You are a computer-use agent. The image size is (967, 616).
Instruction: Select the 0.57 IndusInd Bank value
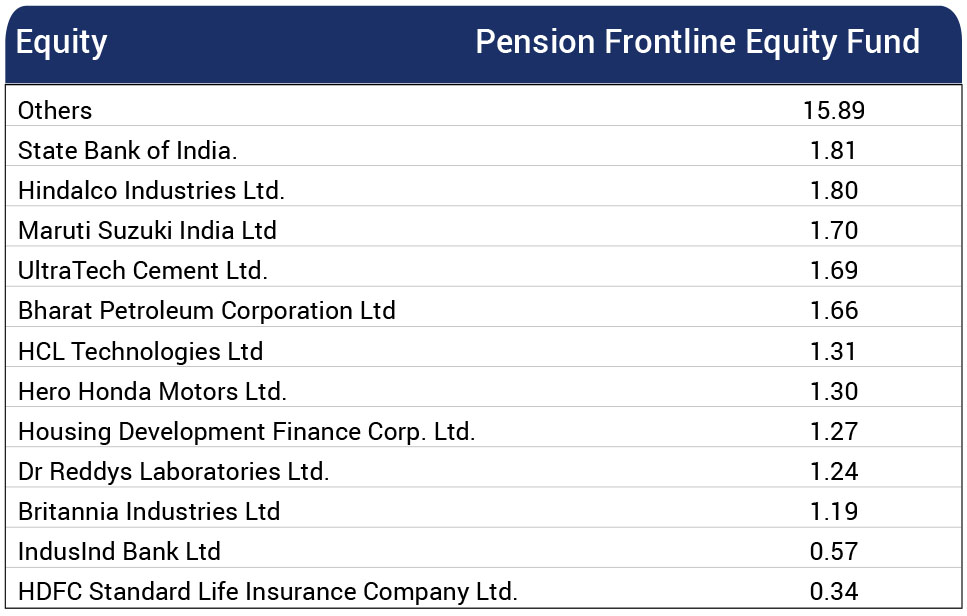pyautogui.click(x=834, y=551)
